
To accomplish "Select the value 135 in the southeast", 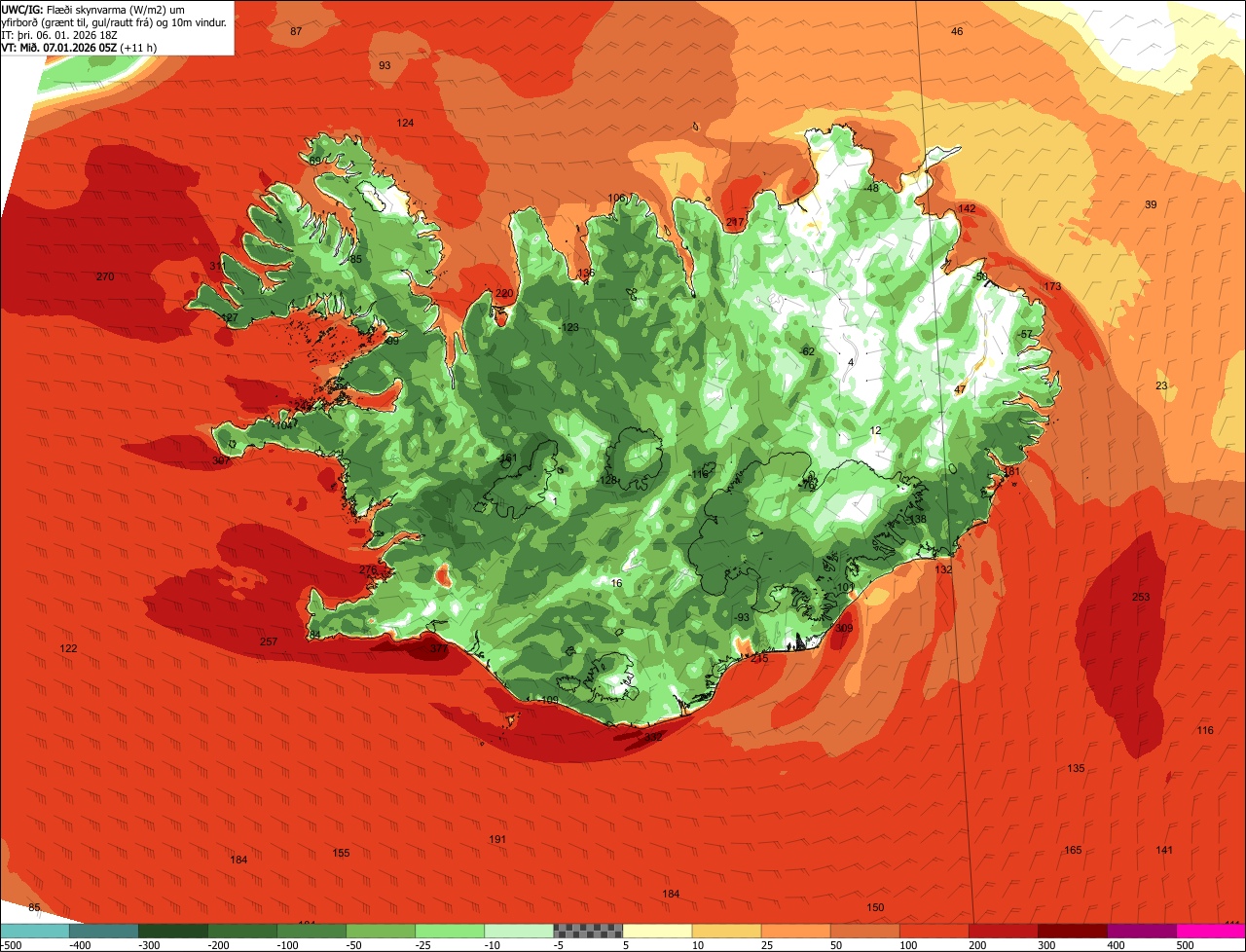I will (x=1076, y=769).
